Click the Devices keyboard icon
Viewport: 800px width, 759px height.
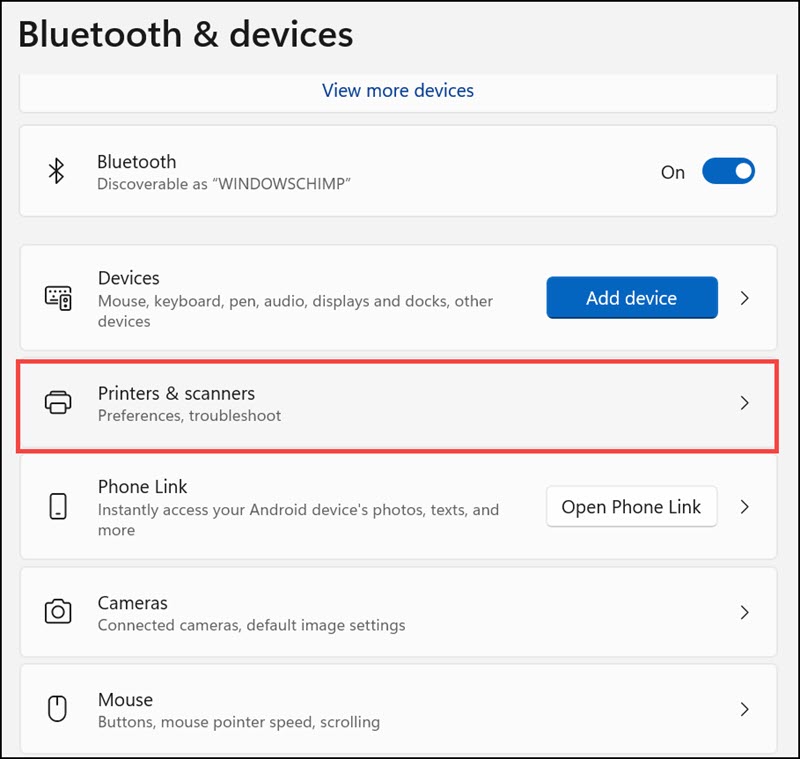tap(58, 298)
